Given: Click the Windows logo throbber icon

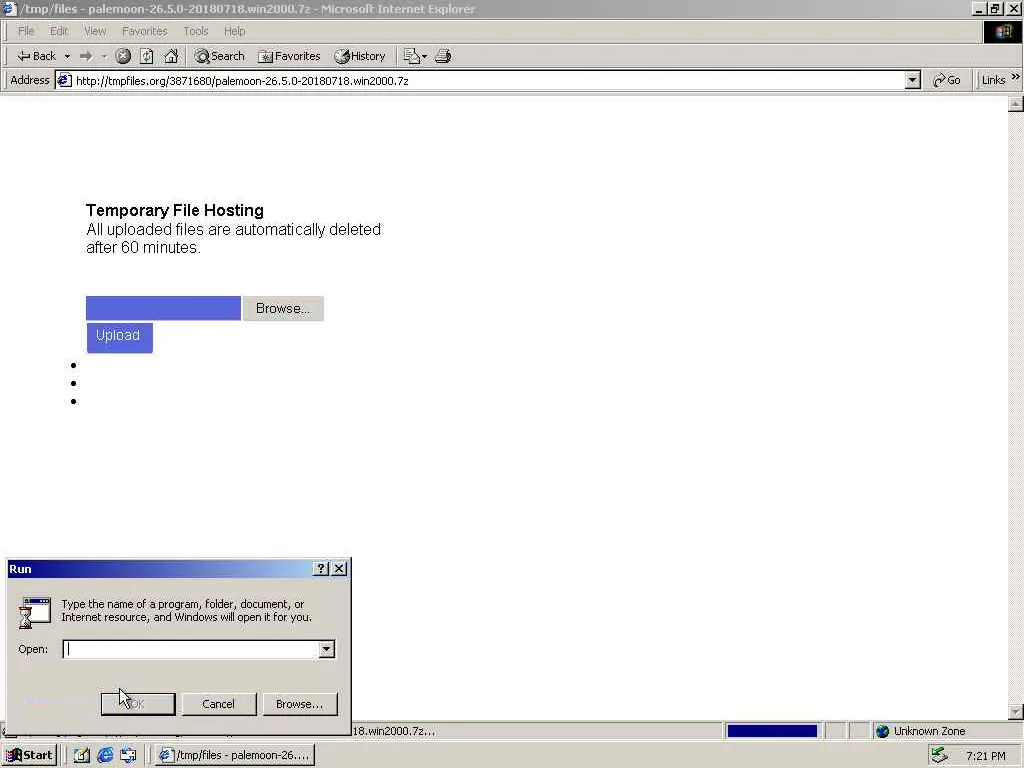Looking at the screenshot, I should click(1003, 32).
